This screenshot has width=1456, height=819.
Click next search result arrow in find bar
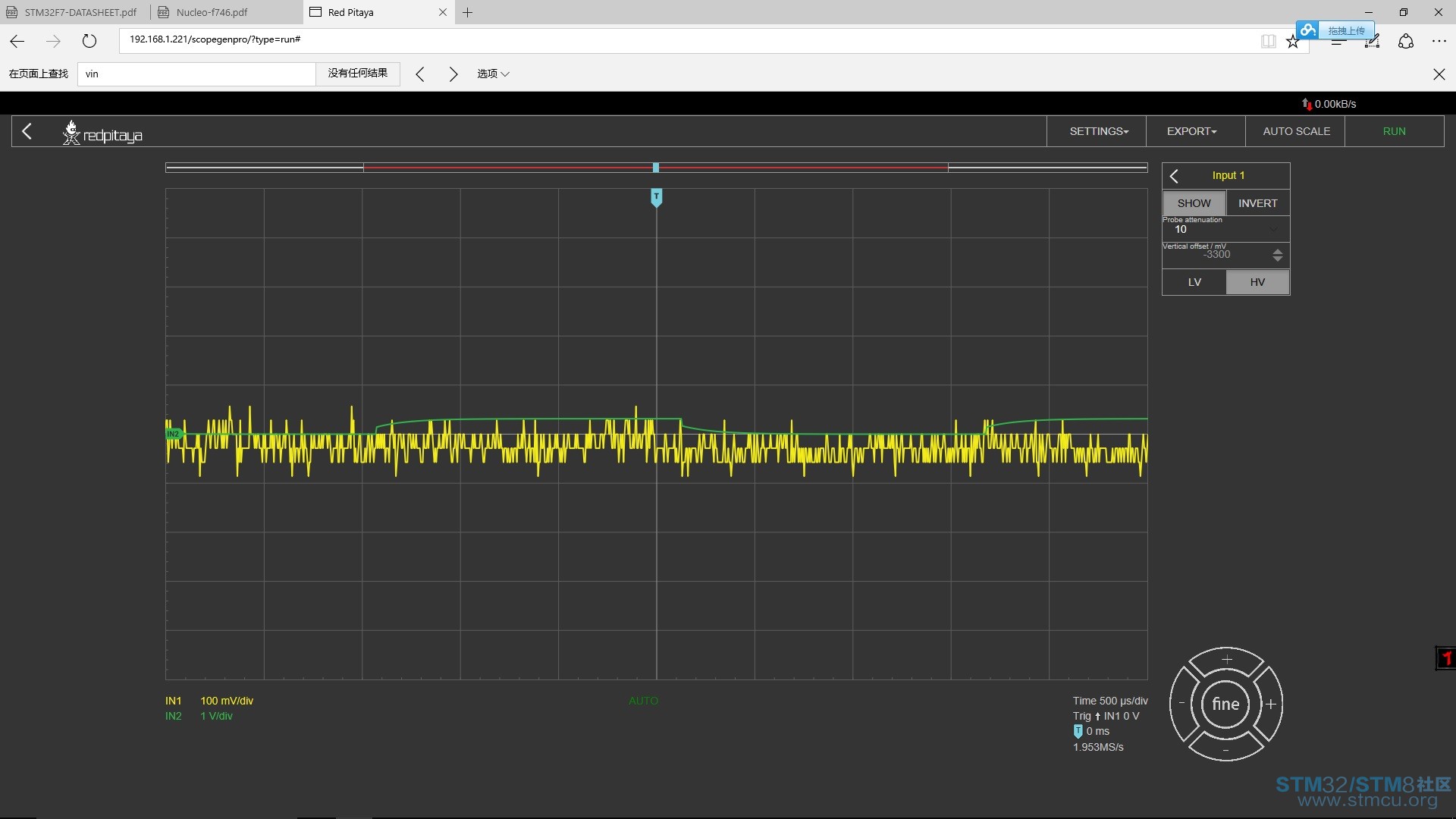(453, 74)
